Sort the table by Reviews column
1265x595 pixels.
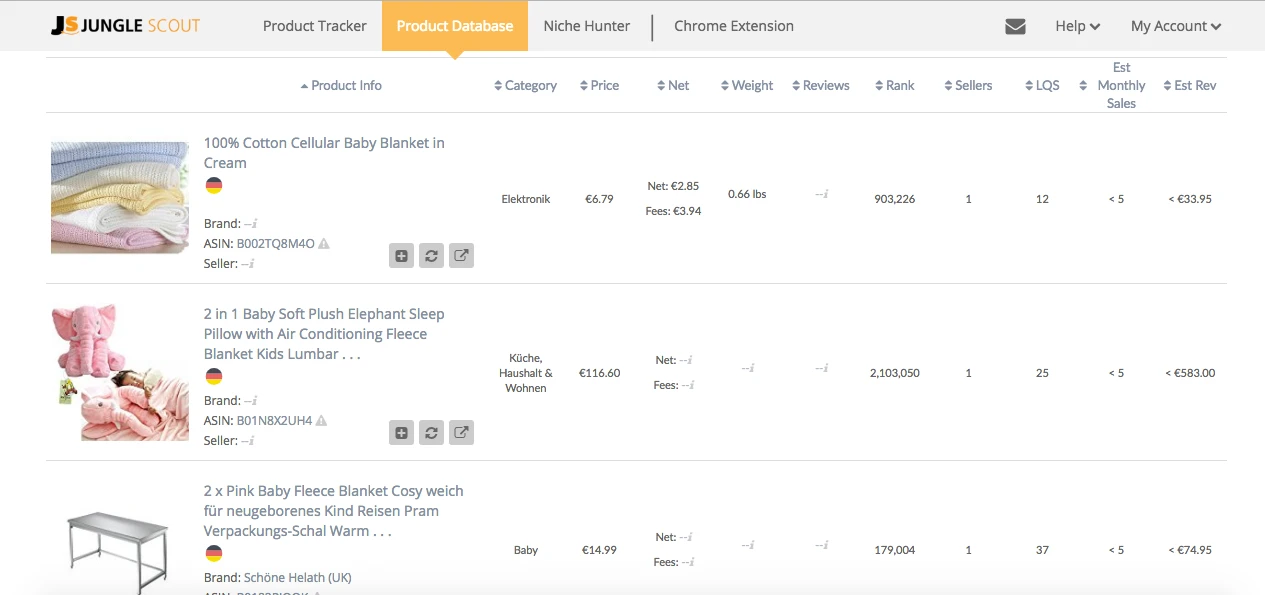pos(820,85)
